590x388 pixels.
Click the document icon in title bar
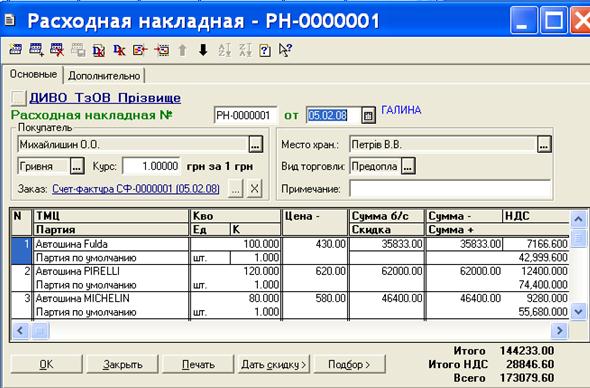click(x=9, y=20)
